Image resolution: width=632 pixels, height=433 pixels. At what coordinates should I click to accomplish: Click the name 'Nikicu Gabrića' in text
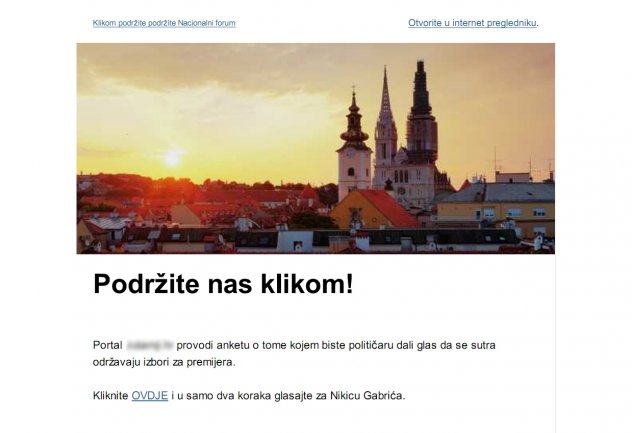pos(366,396)
